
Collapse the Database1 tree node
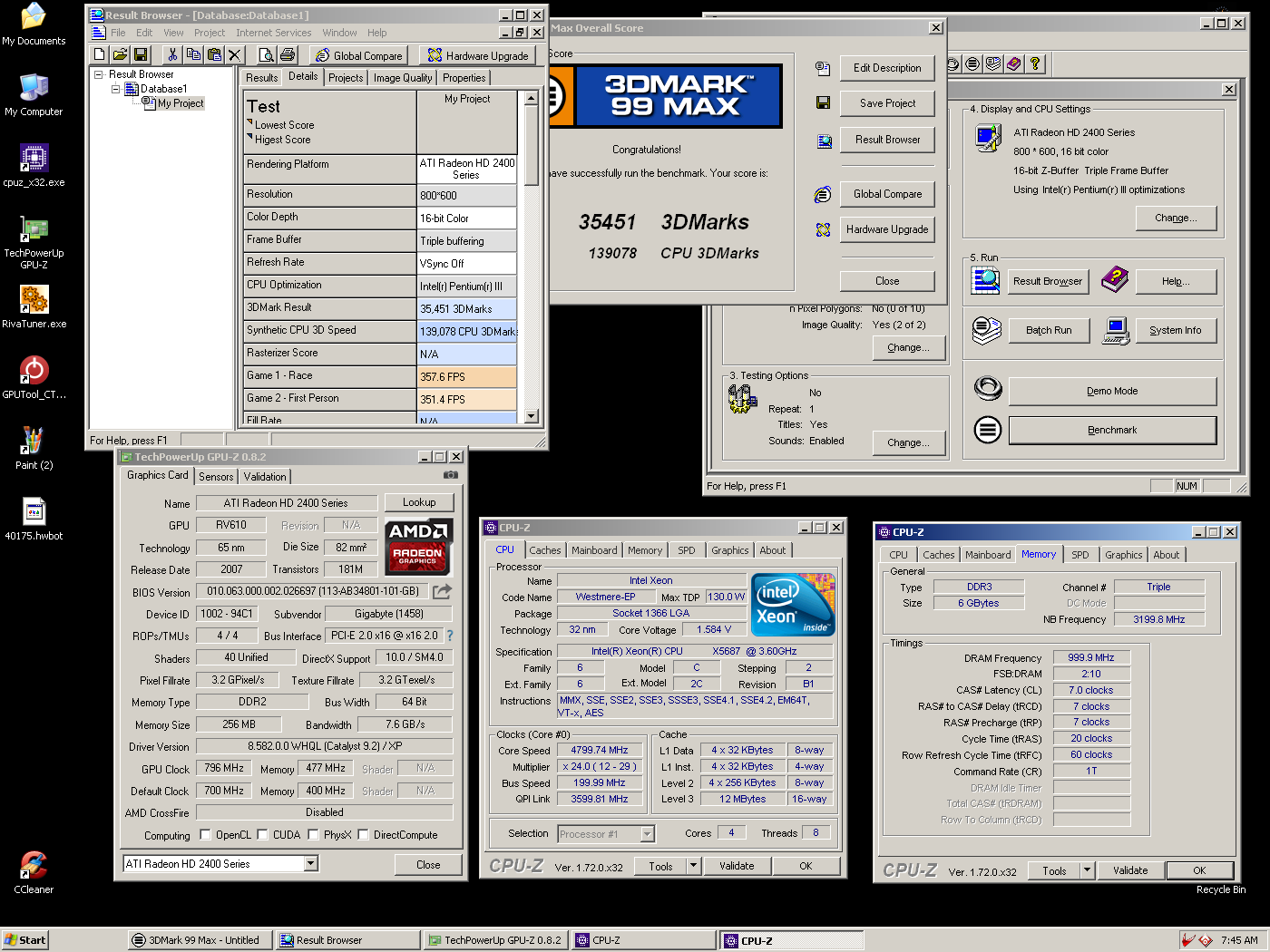pos(116,89)
